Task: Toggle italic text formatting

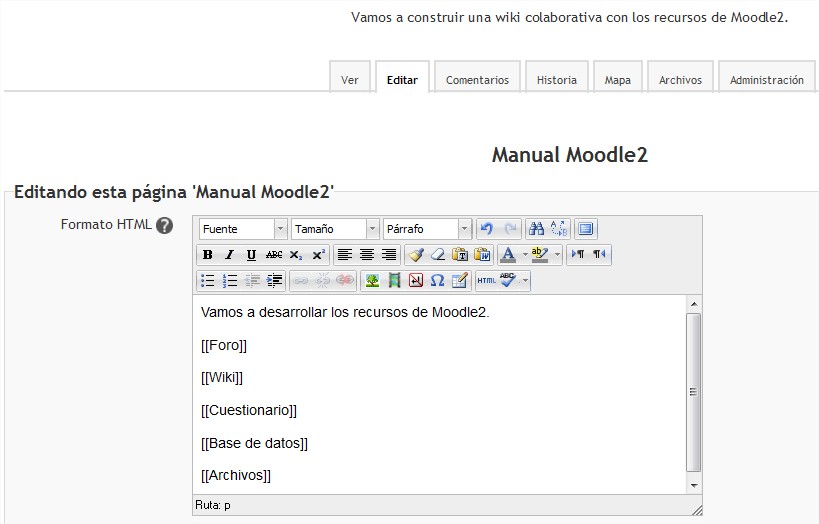Action: click(x=229, y=255)
